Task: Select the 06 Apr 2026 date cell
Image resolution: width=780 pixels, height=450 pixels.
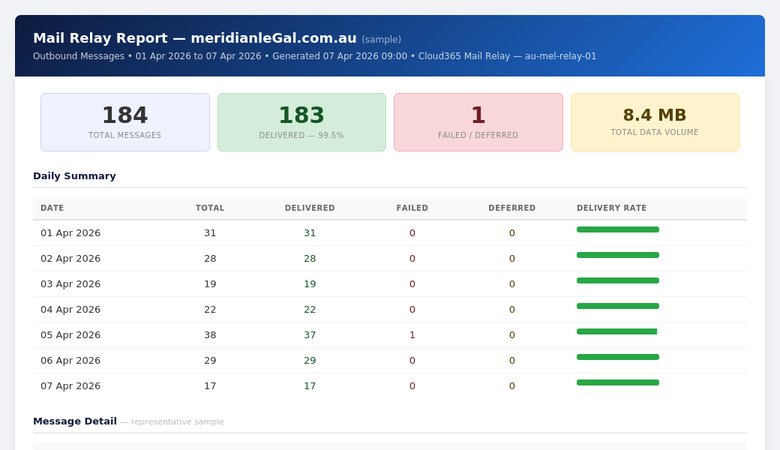Action: point(71,360)
